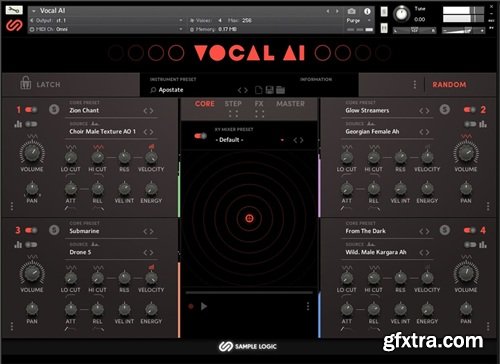Step instrument preset Apostate with arrows
The width and height of the screenshot is (500, 364).
pos(243,90)
